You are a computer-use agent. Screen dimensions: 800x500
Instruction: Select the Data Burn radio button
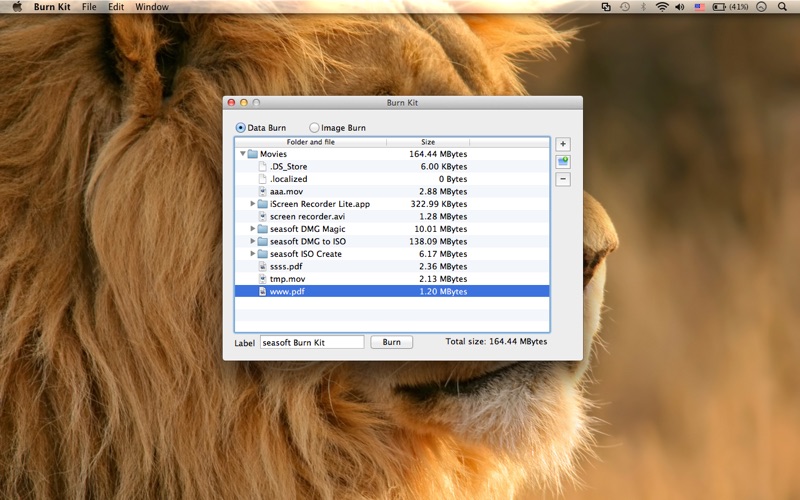click(240, 128)
